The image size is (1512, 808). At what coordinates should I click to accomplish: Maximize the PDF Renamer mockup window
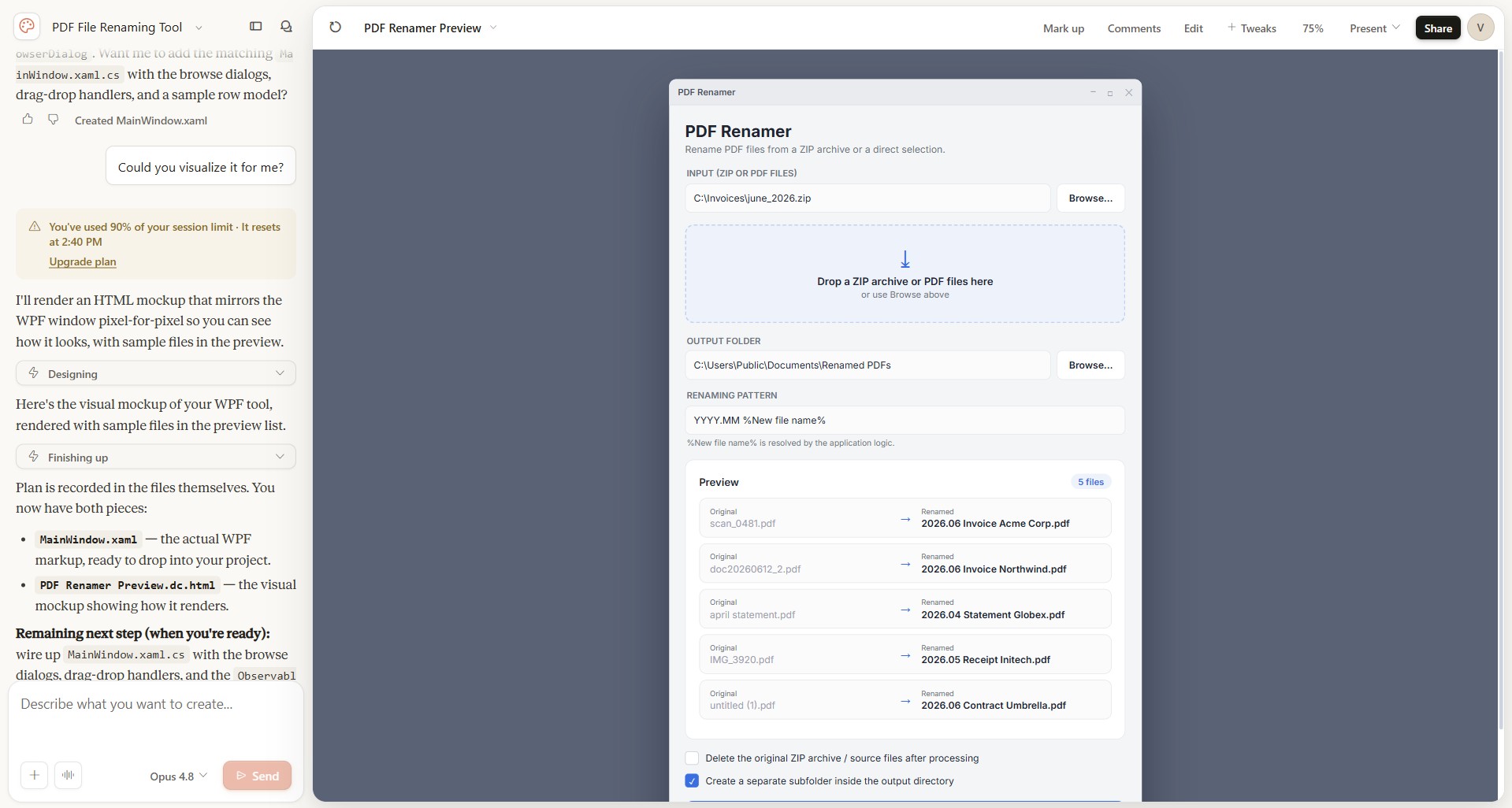point(1110,93)
